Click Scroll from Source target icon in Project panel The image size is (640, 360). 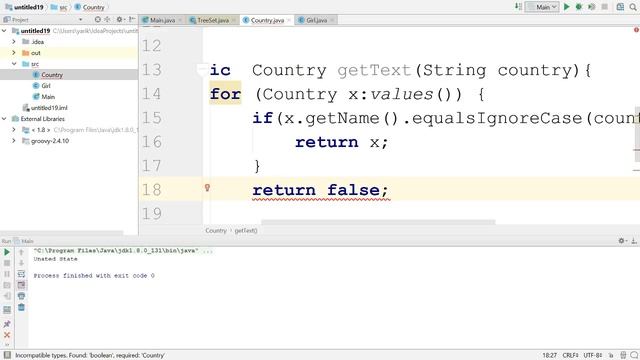pos(98,19)
